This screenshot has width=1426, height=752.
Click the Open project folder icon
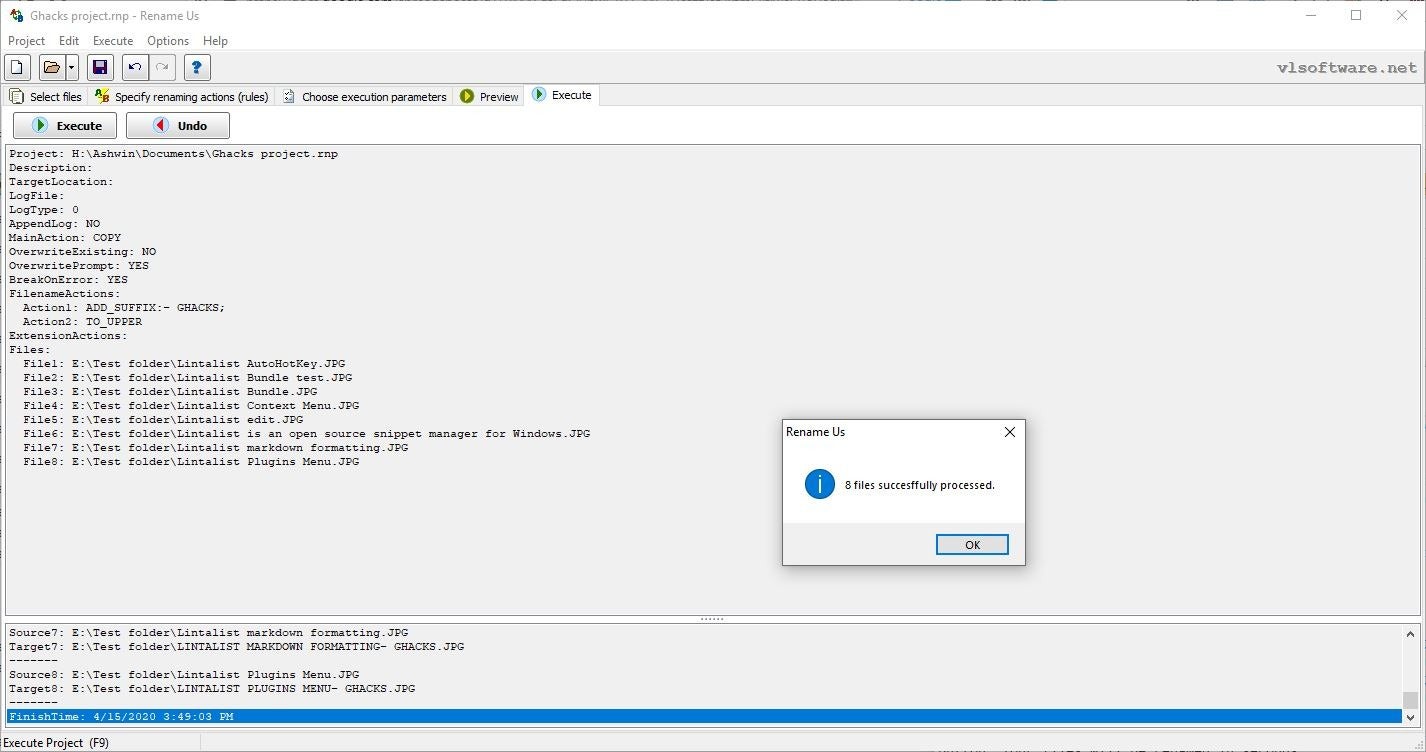click(x=51, y=68)
